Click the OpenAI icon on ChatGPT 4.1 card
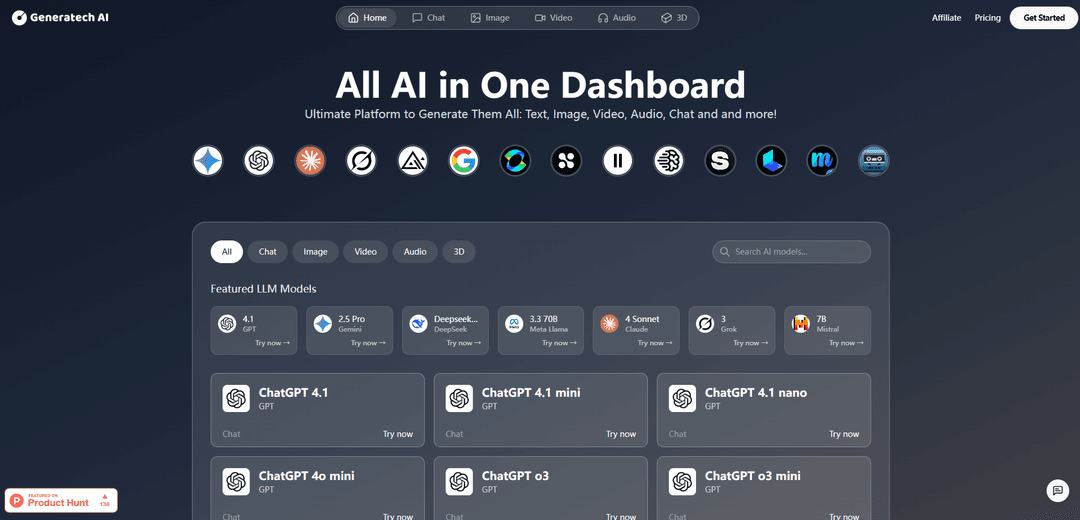Image resolution: width=1080 pixels, height=520 pixels. (x=236, y=399)
